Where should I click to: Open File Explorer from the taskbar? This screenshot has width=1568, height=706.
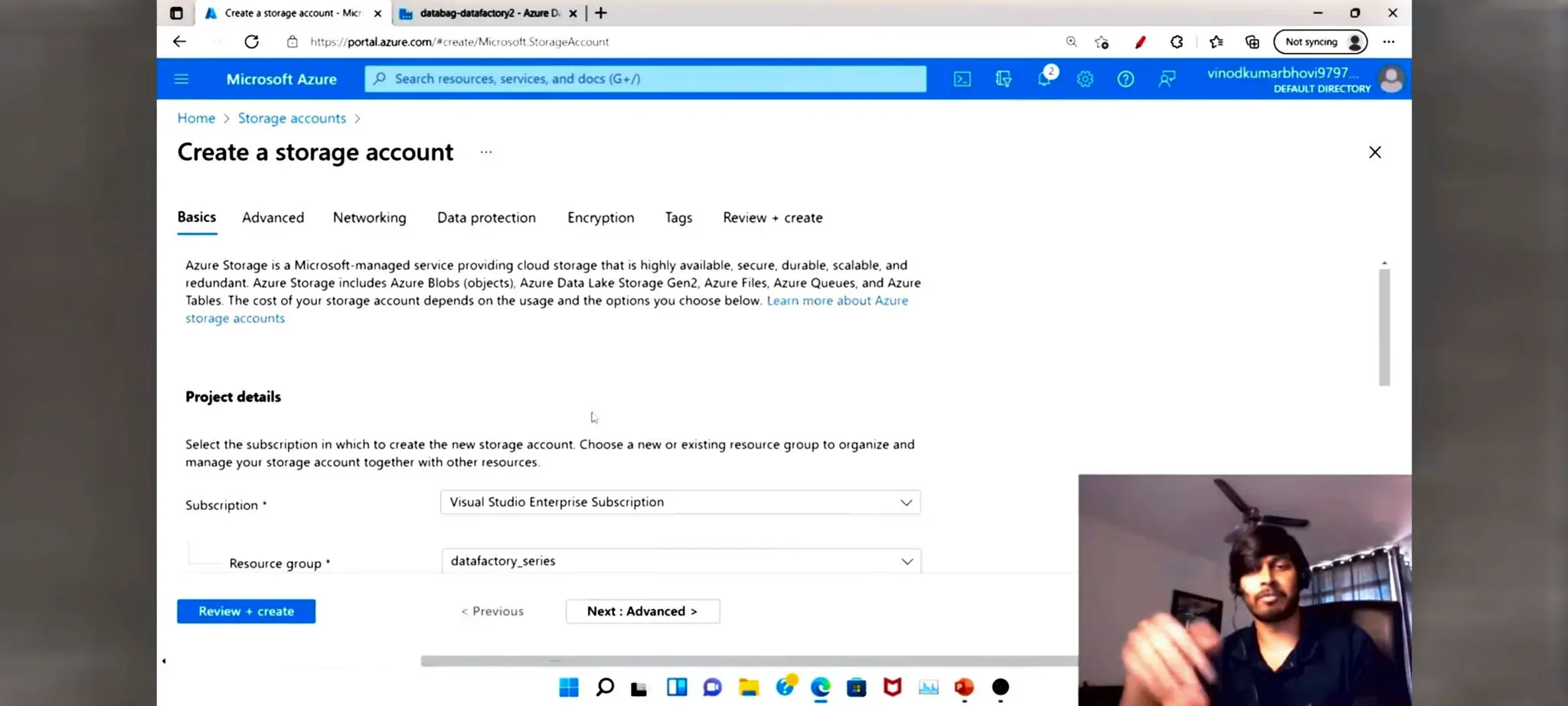click(x=749, y=688)
